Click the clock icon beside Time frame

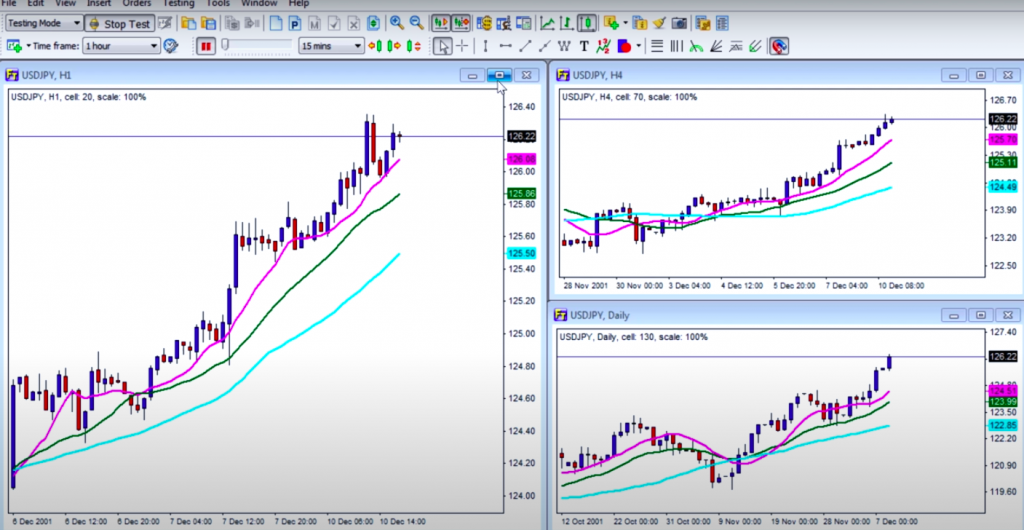(170, 46)
